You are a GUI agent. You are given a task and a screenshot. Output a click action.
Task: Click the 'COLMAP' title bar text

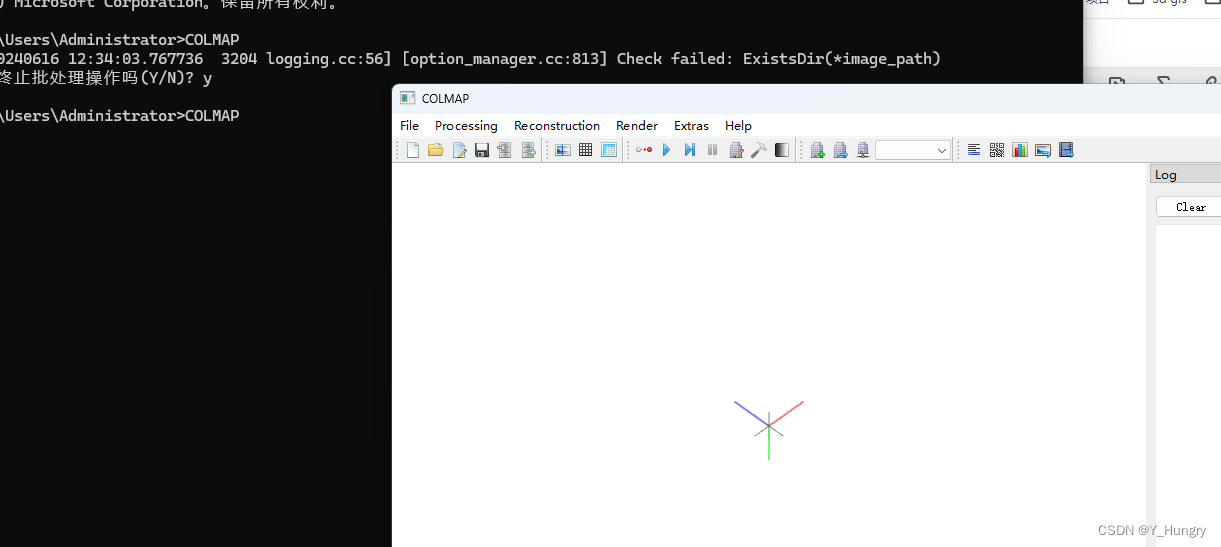click(x=445, y=98)
